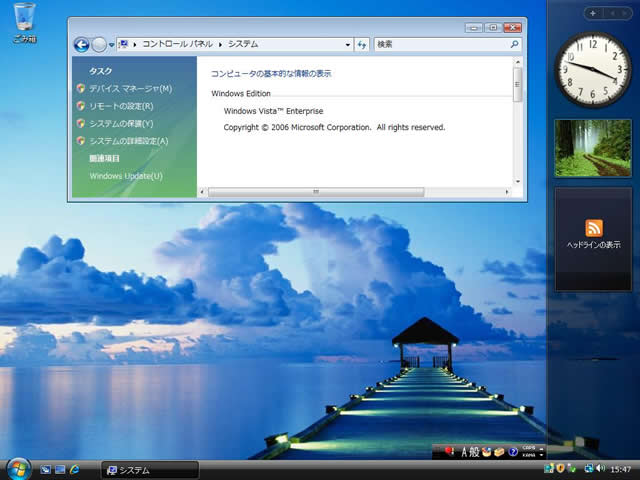Screen dimensions: 640x480
Task: Open the volume speaker tray icon
Action: pos(602,468)
